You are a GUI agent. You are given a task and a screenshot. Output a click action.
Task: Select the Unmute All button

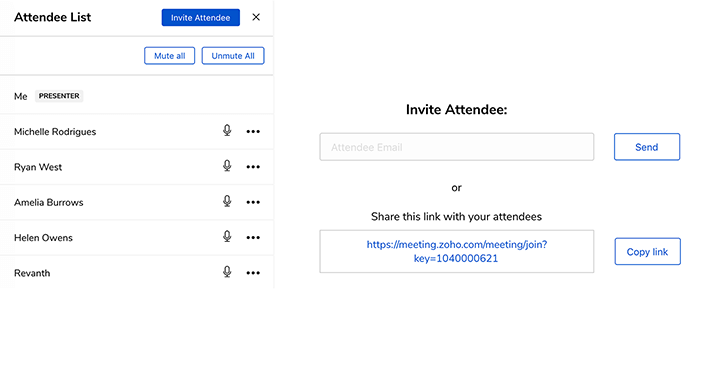pos(233,55)
